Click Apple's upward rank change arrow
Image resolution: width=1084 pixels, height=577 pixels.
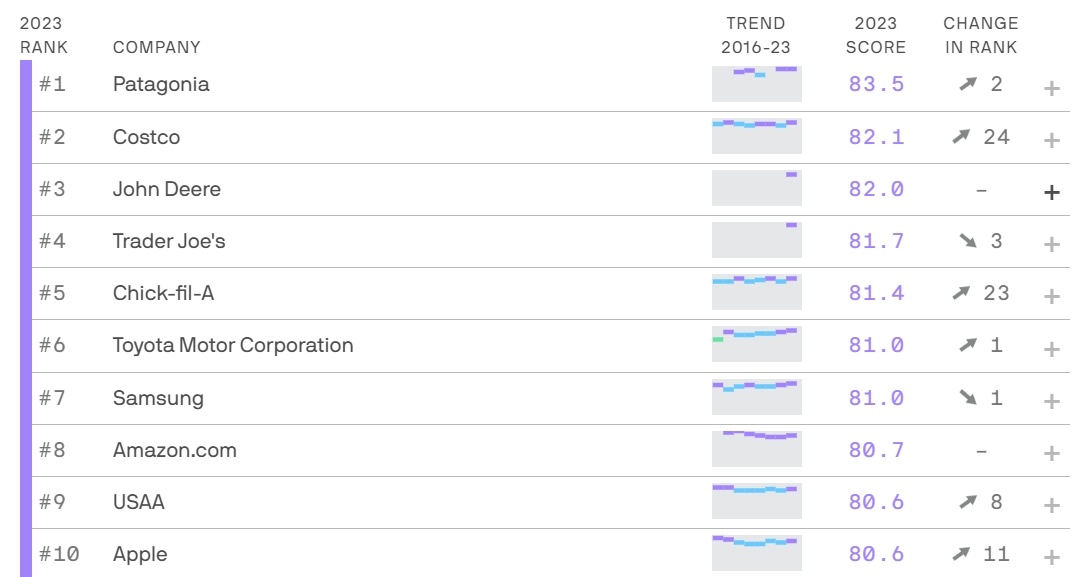[x=961, y=554]
